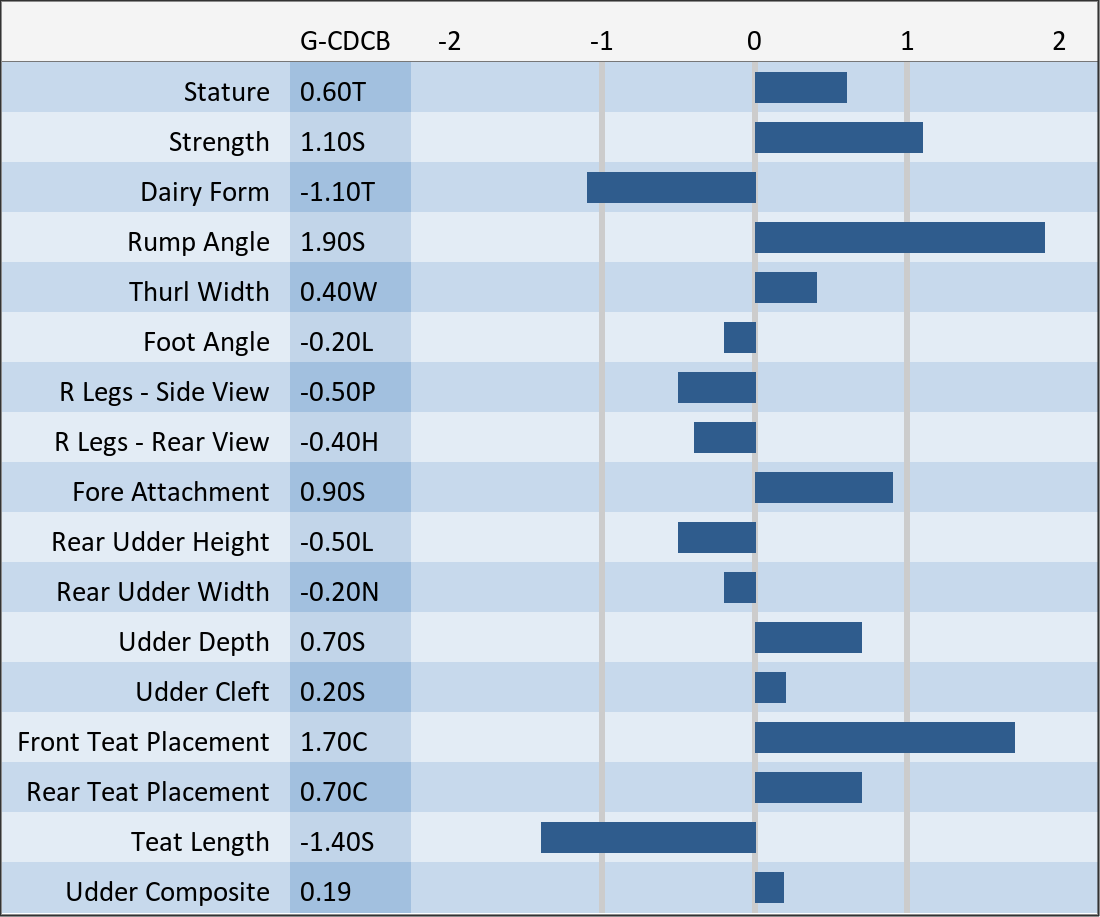Select the R Legs - Side View label
This screenshot has width=1100, height=917.
[164, 392]
